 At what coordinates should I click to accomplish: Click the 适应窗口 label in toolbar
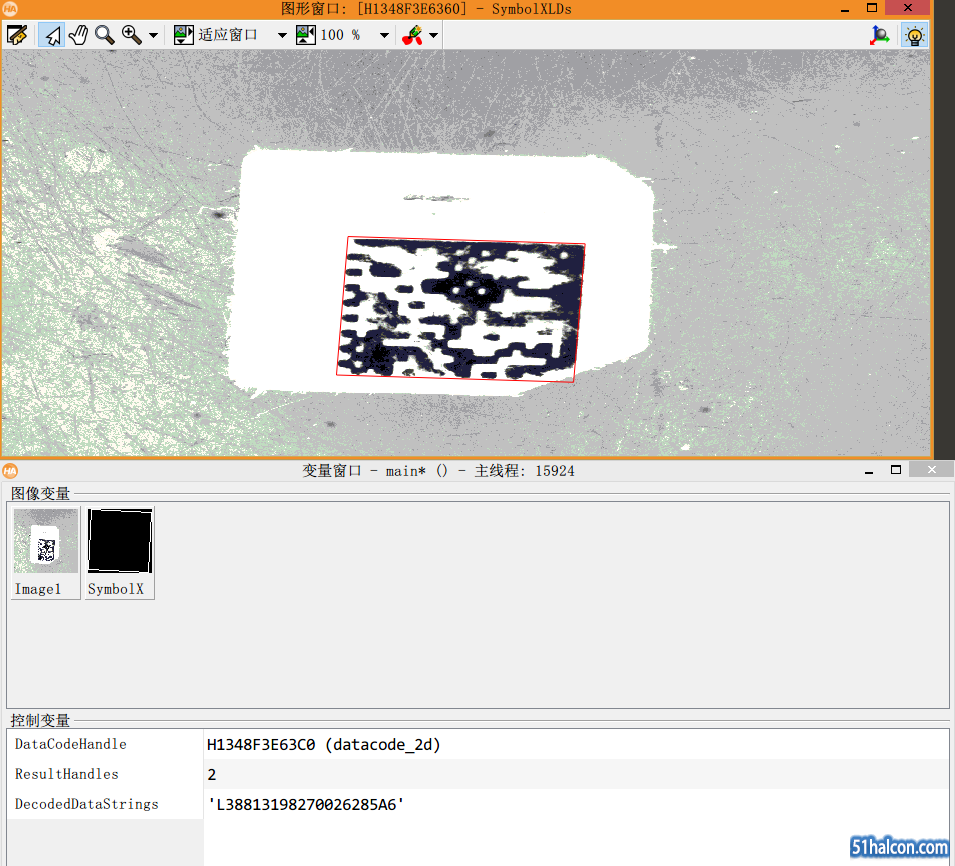click(228, 35)
